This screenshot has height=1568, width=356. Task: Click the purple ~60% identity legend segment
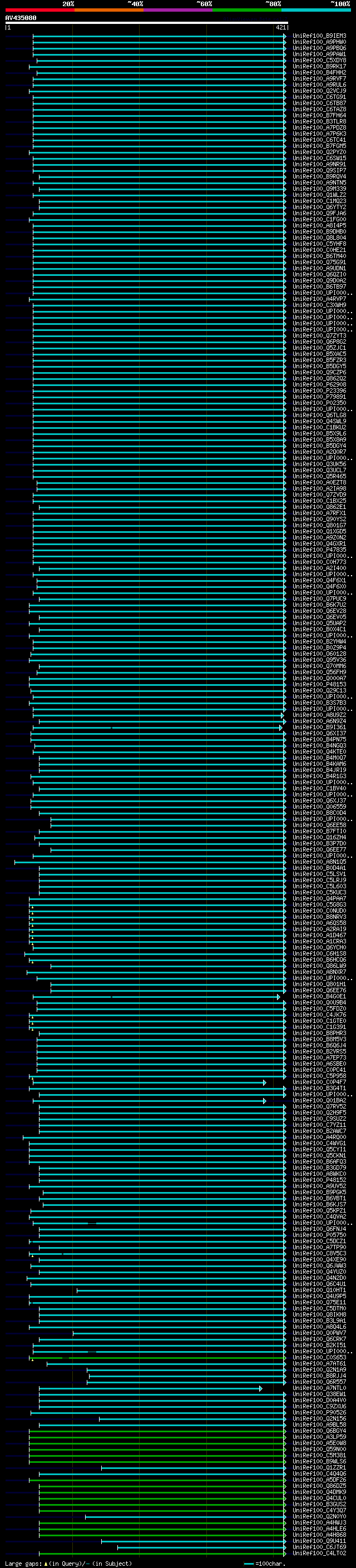(x=179, y=10)
